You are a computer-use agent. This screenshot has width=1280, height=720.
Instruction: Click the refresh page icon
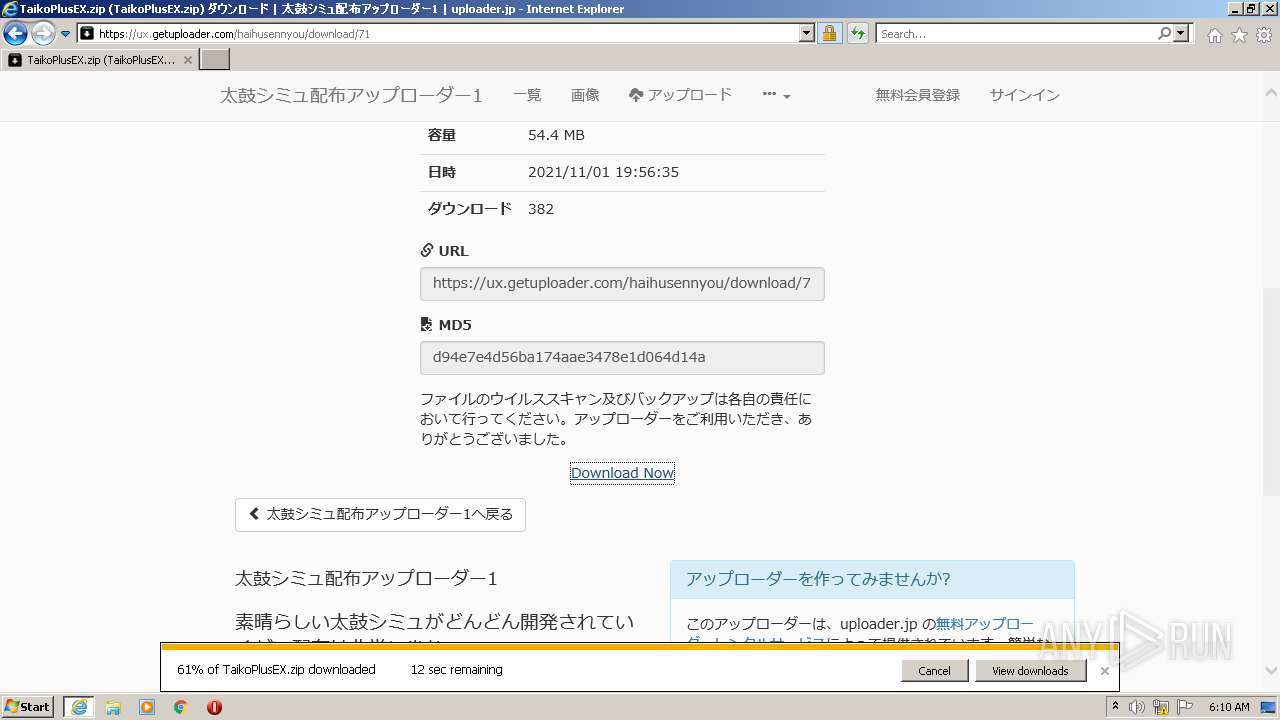point(857,34)
